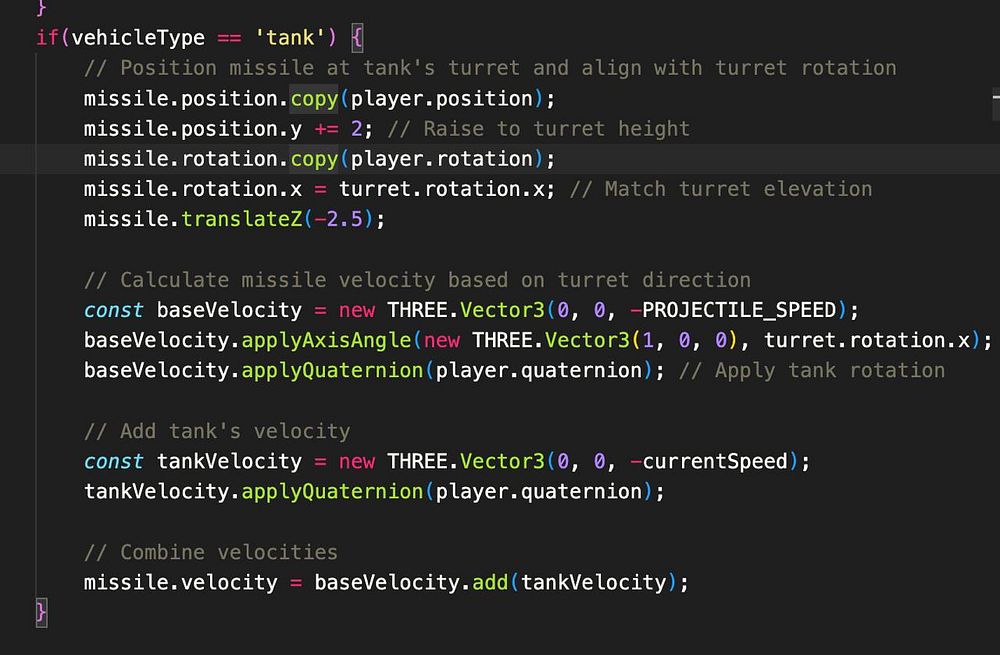1000x655 pixels.
Task: Click applyQuaternion on the baseVelocity line
Action: point(332,371)
